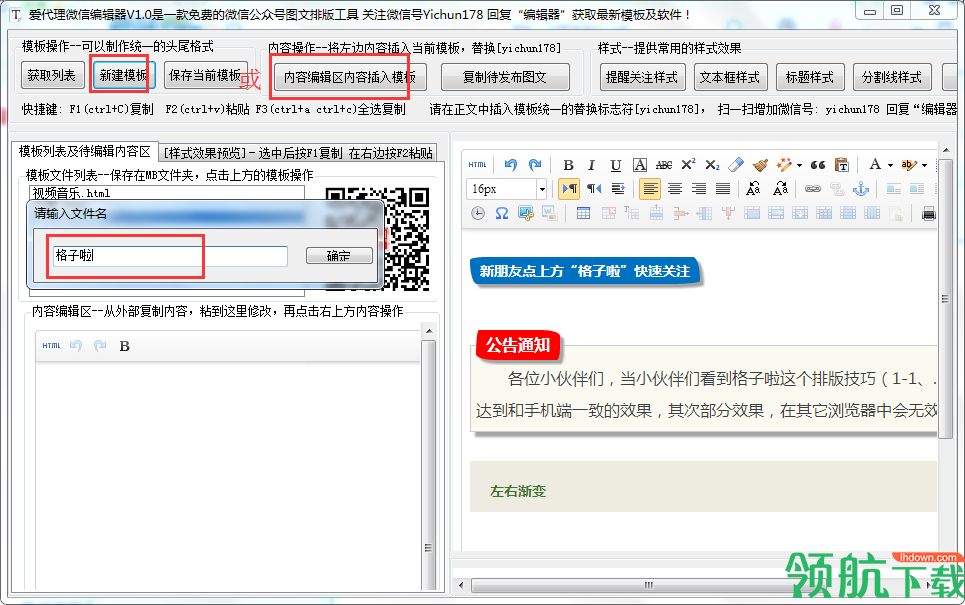Screen dimensions: 965x605
Task: Make selected text superscript
Action: pos(688,165)
